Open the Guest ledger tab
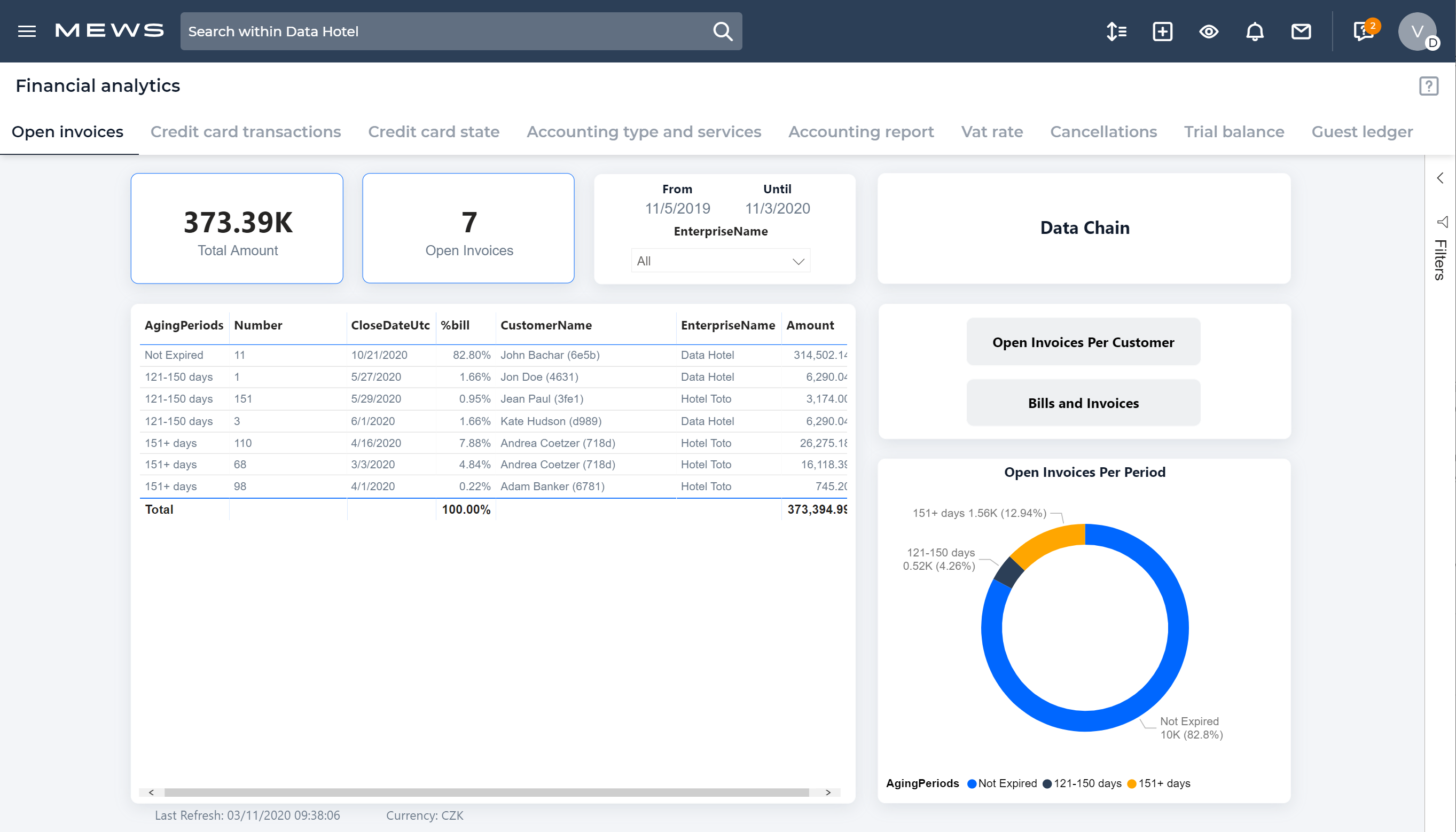This screenshot has height=832, width=1456. coord(1361,131)
